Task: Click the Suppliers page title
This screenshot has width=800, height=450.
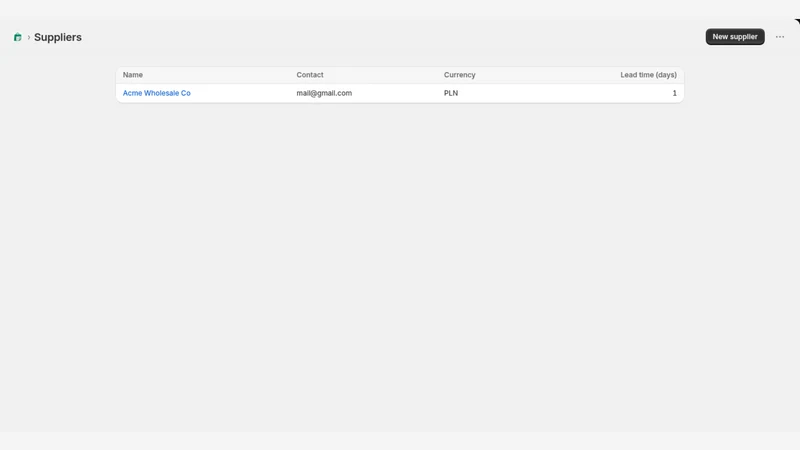Action: 58,37
